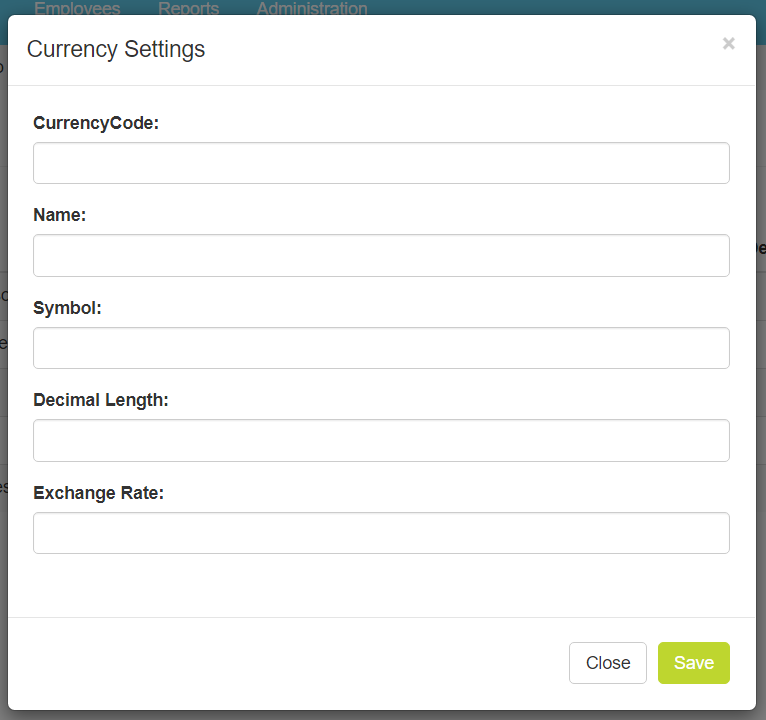Click the Currency Settings dialog title
The image size is (766, 720).
(x=116, y=49)
